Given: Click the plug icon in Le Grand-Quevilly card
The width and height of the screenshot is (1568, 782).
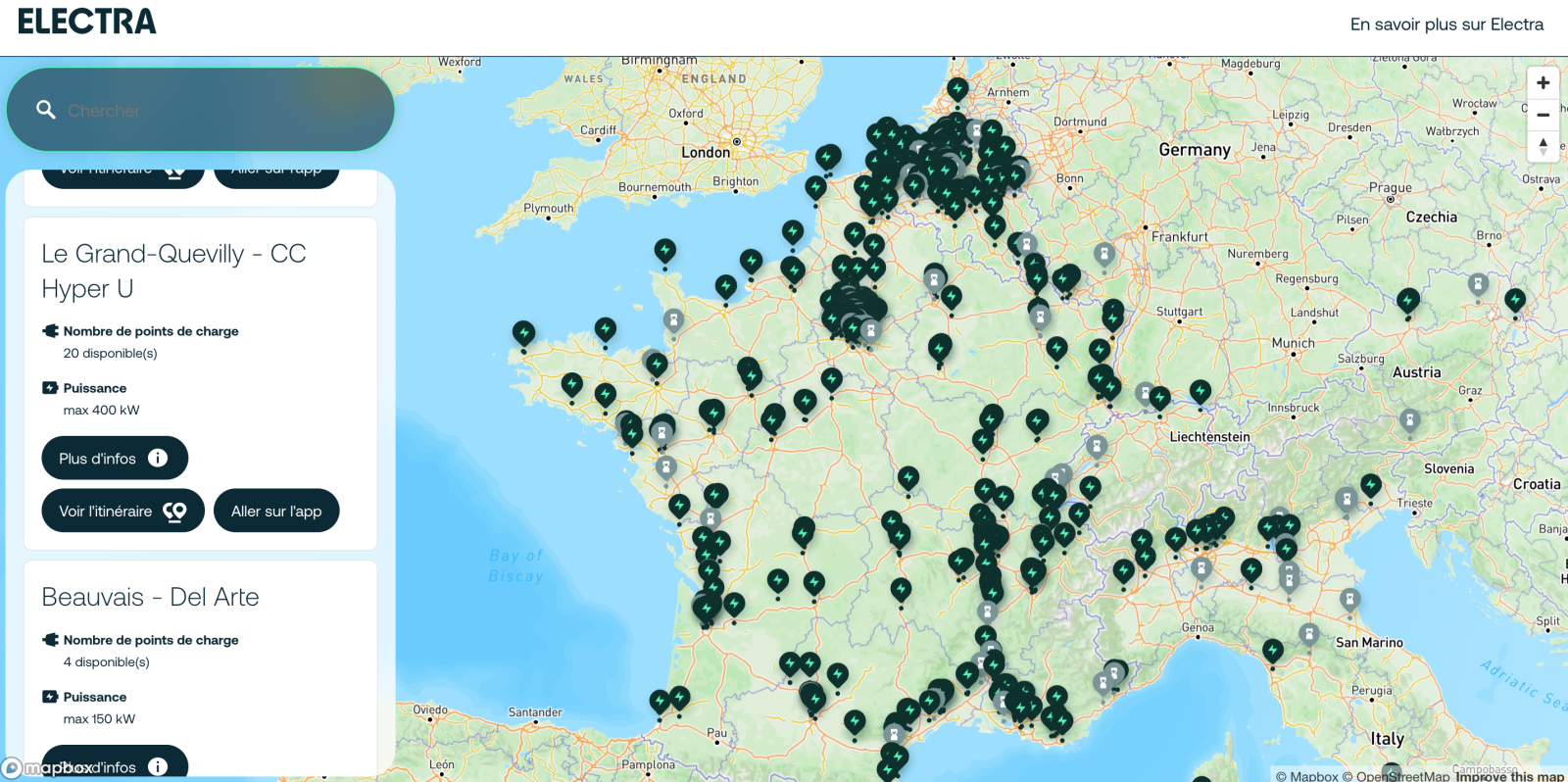Looking at the screenshot, I should click(51, 331).
